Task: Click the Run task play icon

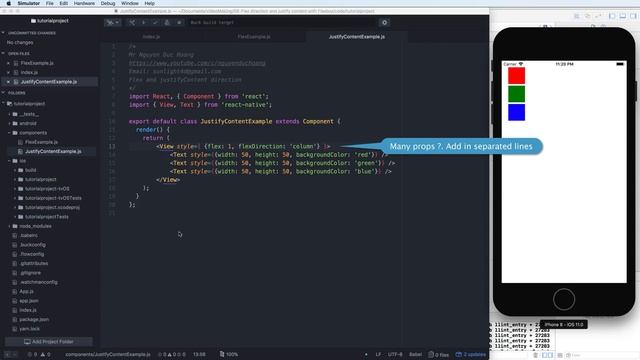Action: (144, 22)
